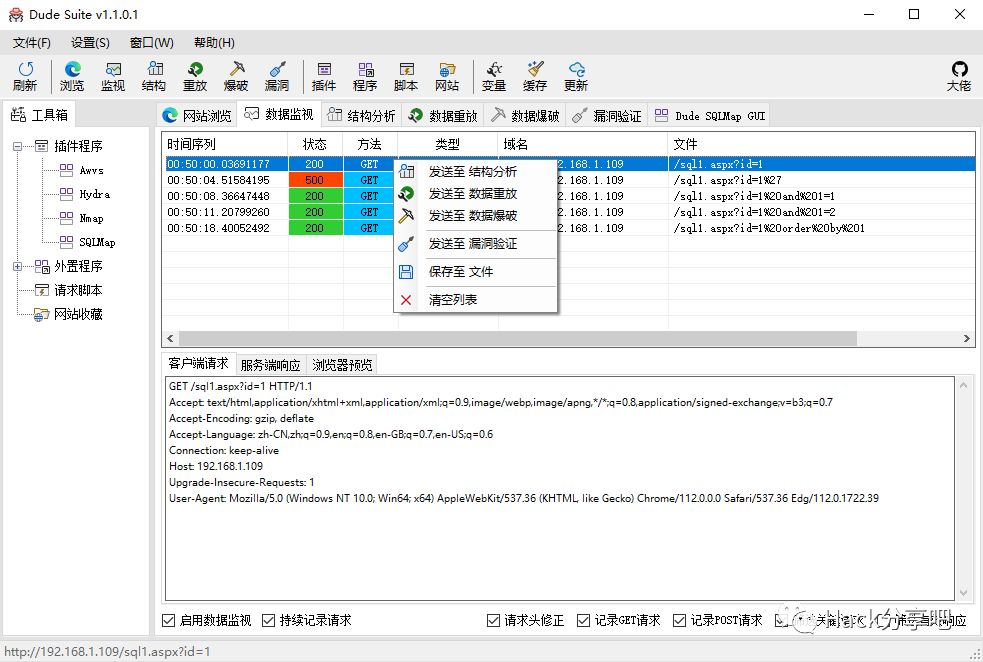Open the 结构 structure toolbar icon

pyautogui.click(x=154, y=76)
